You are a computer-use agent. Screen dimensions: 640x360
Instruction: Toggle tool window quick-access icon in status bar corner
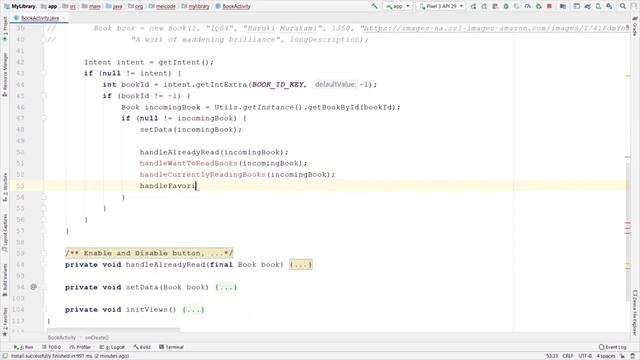coord(4,356)
